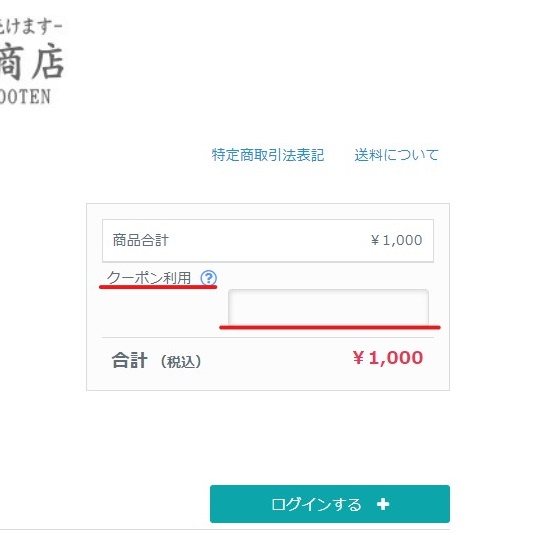Click the OOTEN text beneath the logo
Viewport: 549px width, 555px height.
25,97
